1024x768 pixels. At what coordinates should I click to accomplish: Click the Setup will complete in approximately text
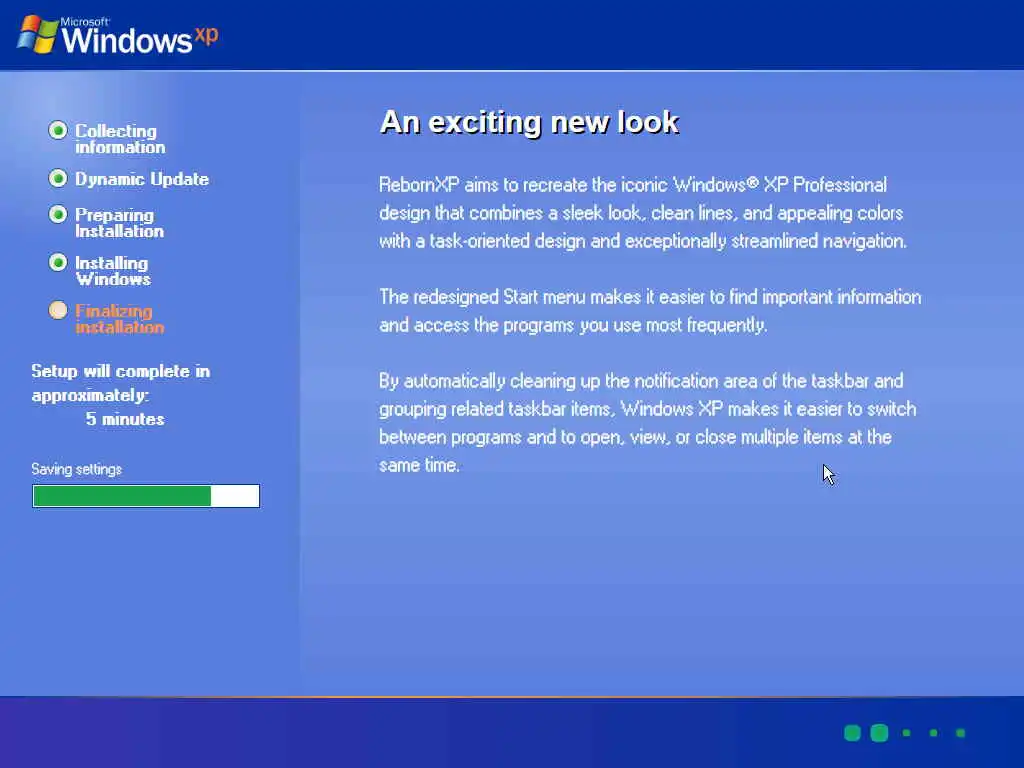click(120, 383)
